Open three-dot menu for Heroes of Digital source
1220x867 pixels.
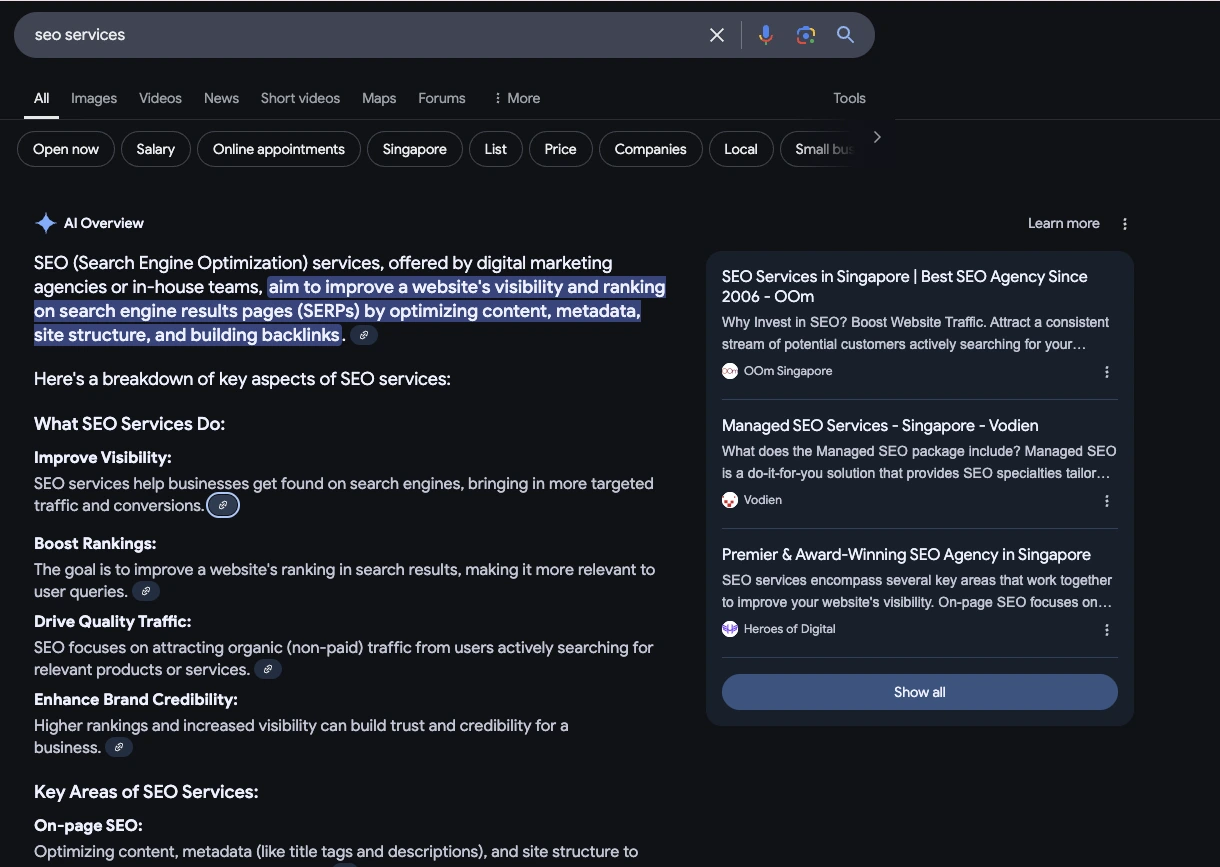[1107, 630]
